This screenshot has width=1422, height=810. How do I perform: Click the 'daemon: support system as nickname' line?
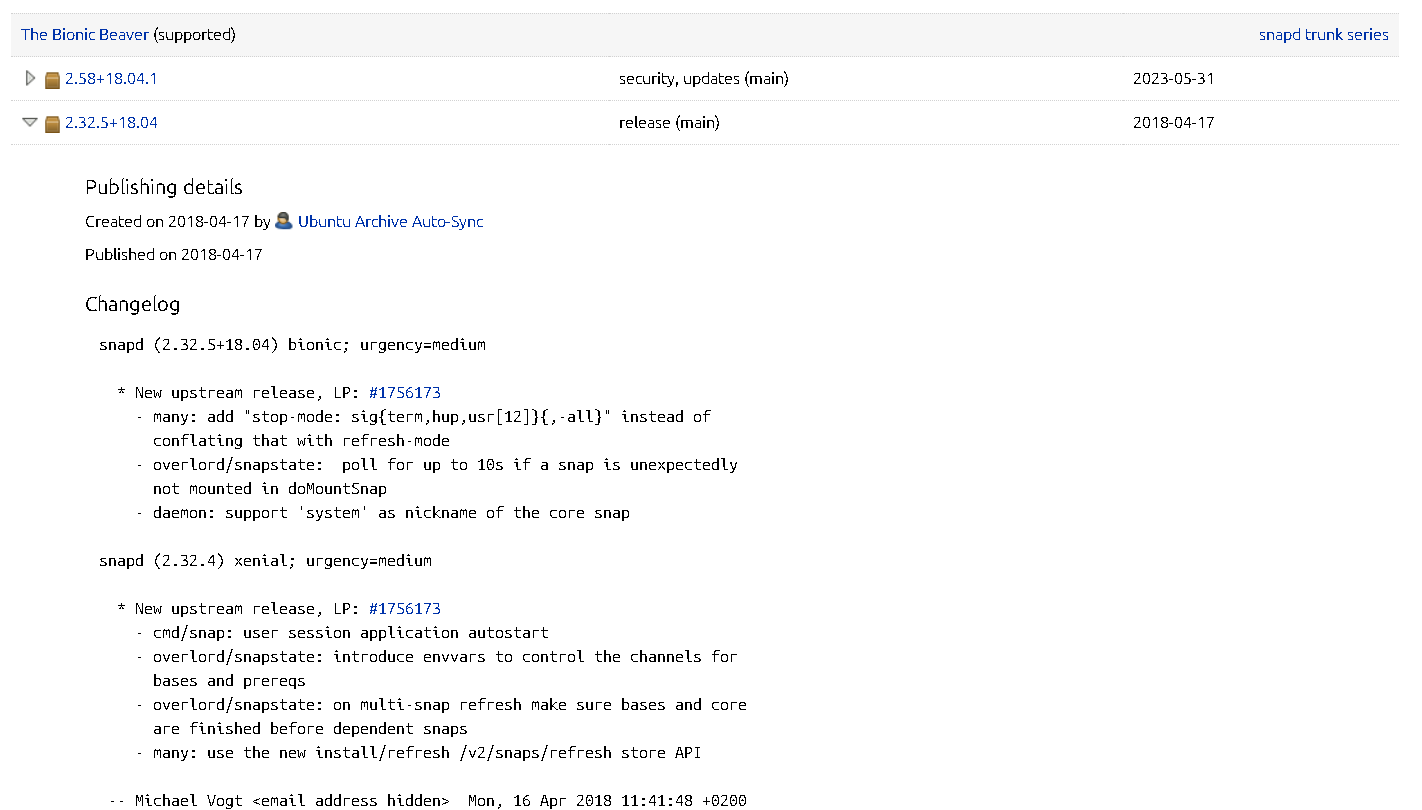tap(383, 512)
